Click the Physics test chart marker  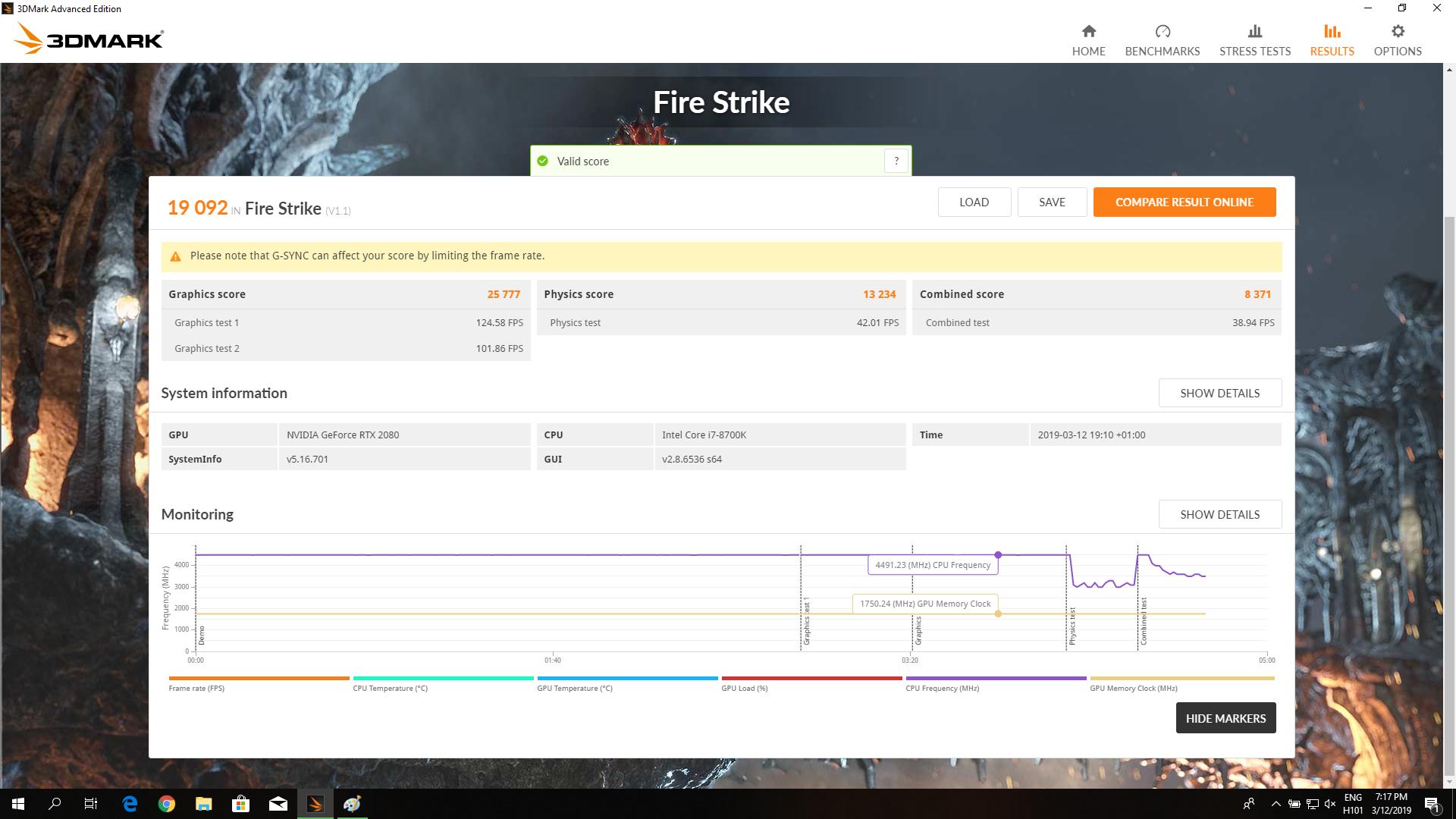click(x=1072, y=626)
